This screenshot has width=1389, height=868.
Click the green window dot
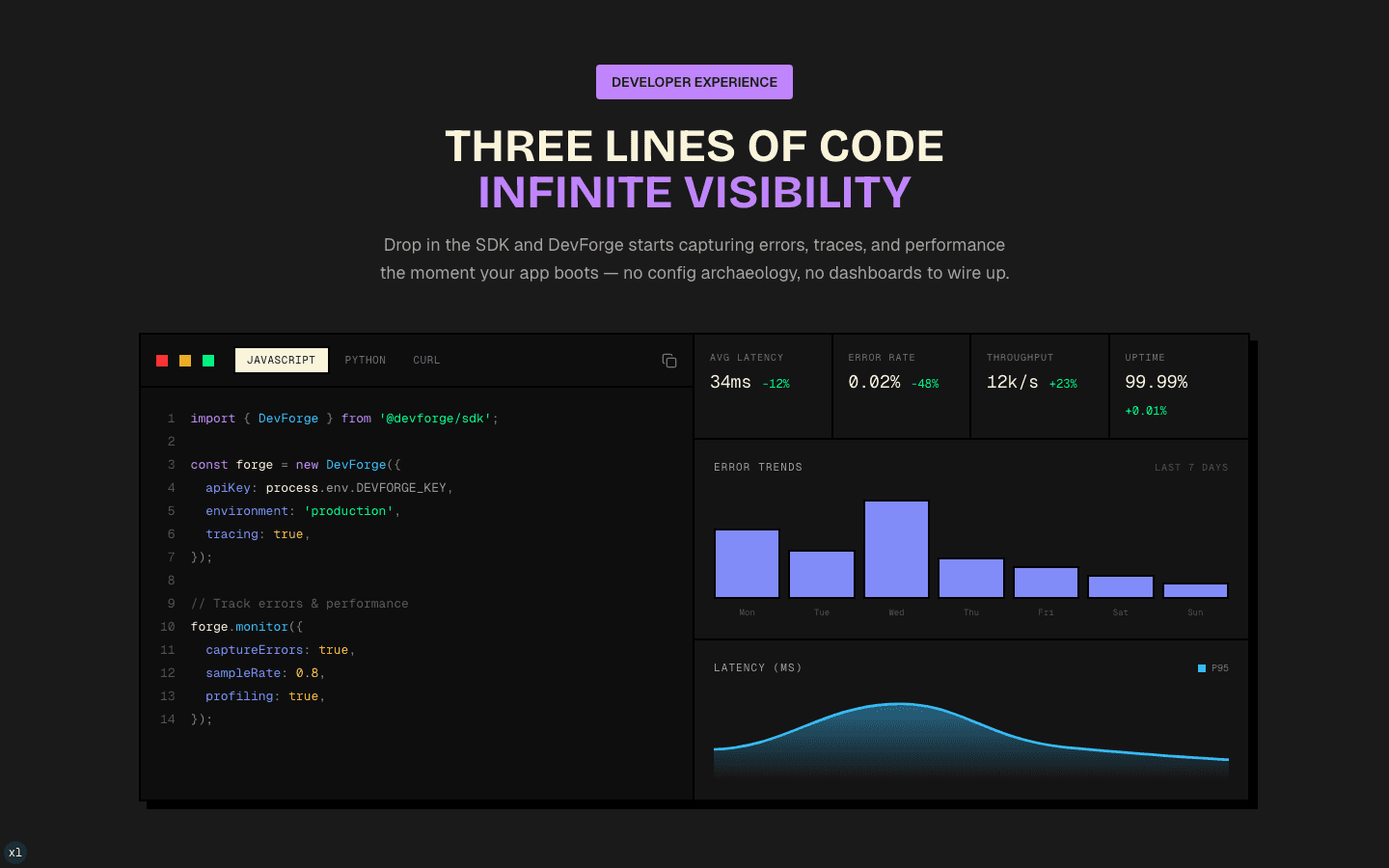tap(208, 361)
